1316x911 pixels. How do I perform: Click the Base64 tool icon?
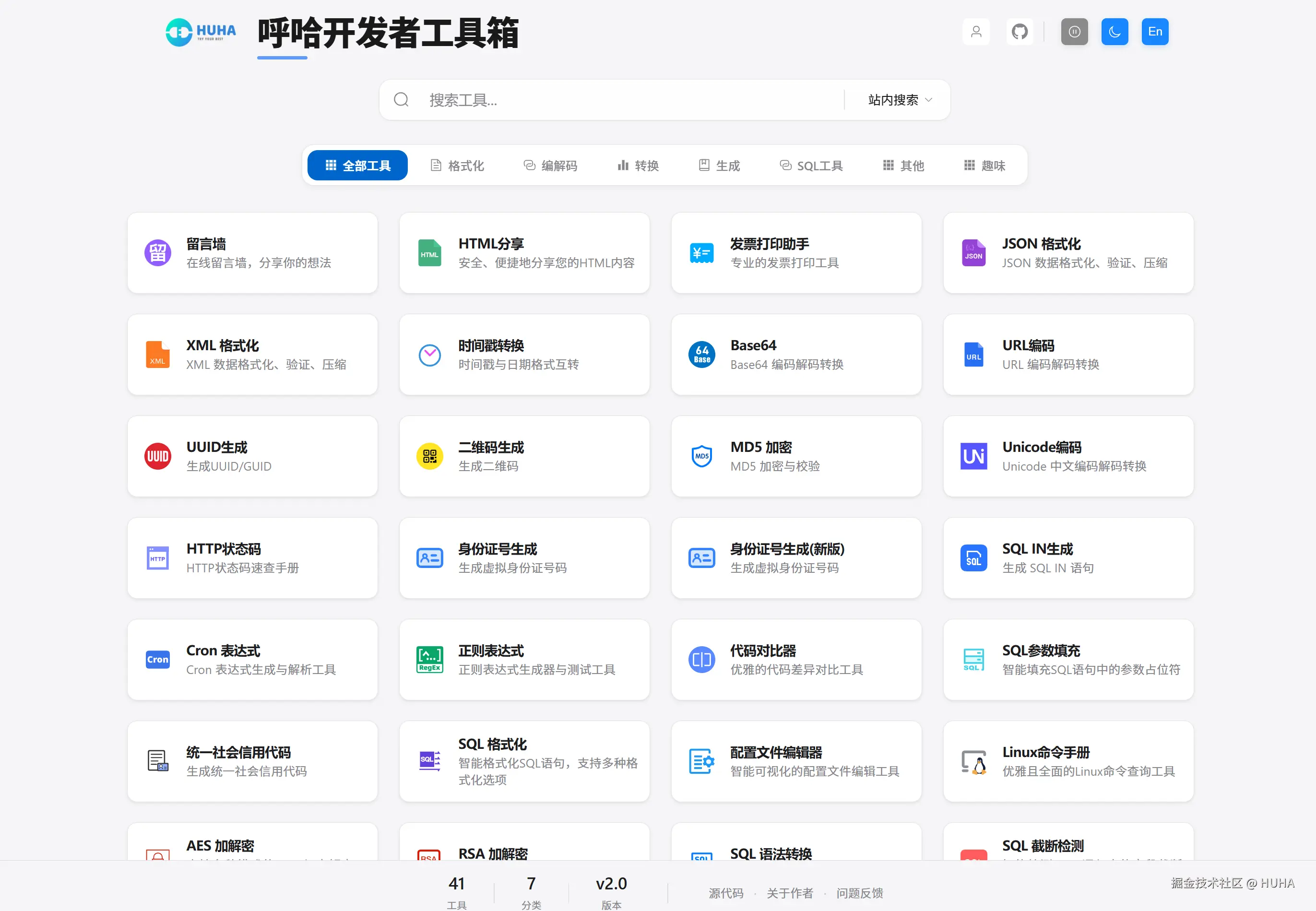[x=701, y=355]
